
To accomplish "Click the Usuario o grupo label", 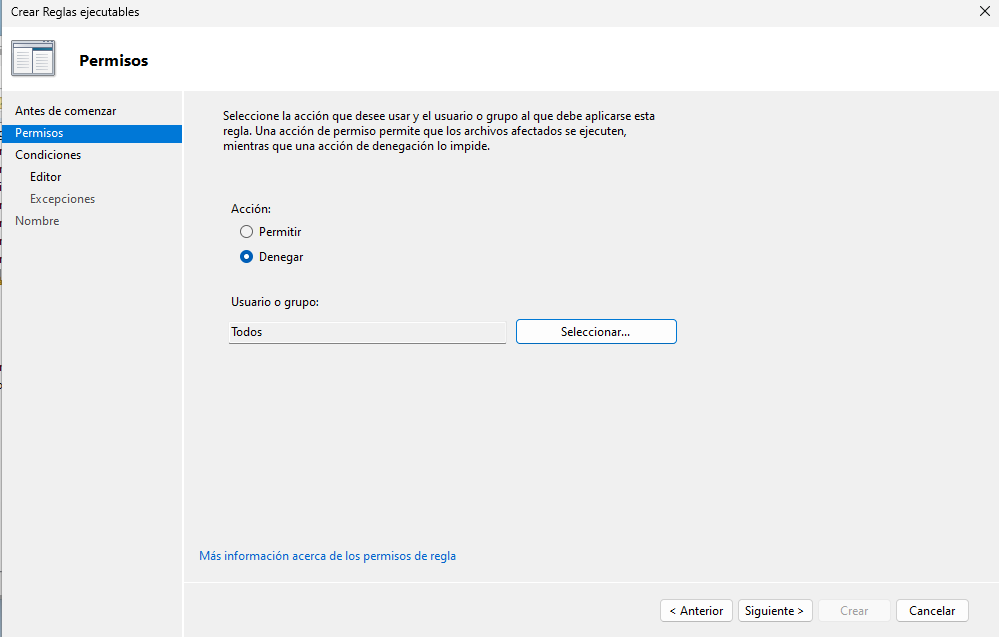I will click(x=274, y=302).
